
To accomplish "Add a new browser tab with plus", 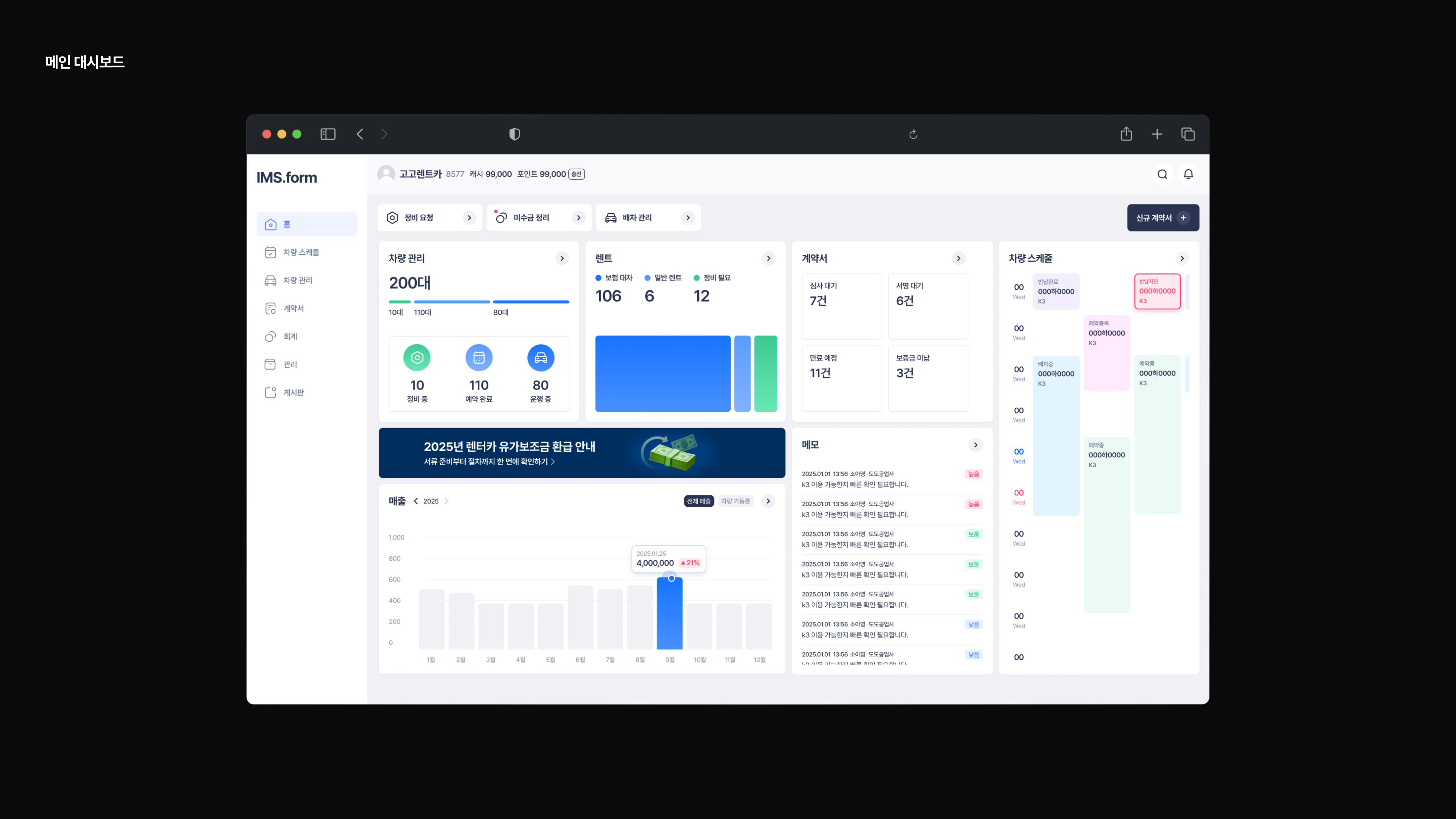I will point(1157,134).
